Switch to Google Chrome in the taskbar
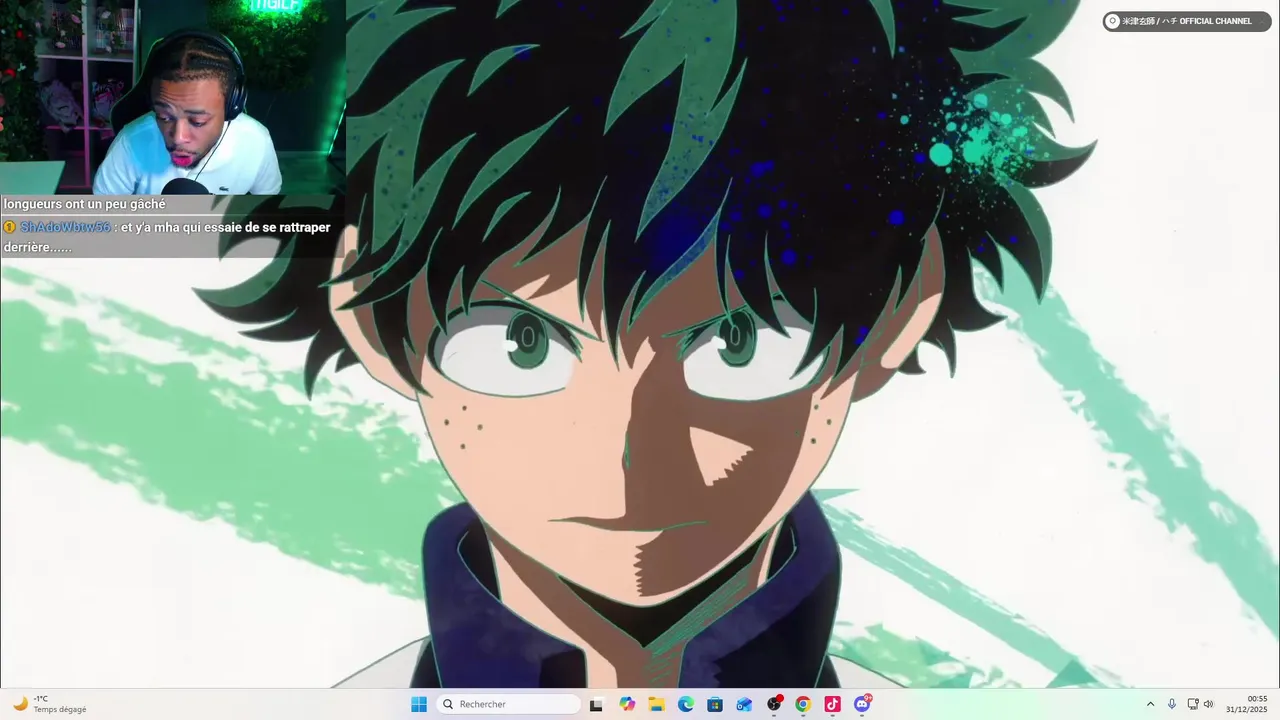The image size is (1280, 720). pyautogui.click(x=803, y=704)
